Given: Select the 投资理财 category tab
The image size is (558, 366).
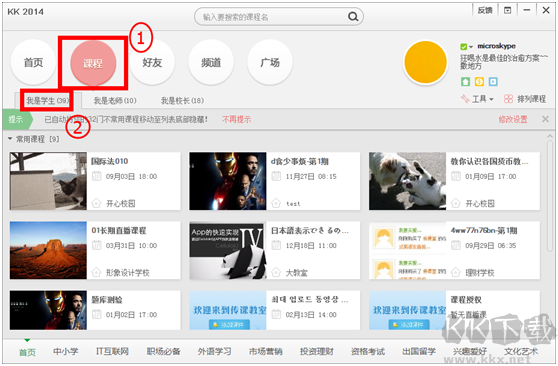Looking at the screenshot, I should tap(317, 351).
